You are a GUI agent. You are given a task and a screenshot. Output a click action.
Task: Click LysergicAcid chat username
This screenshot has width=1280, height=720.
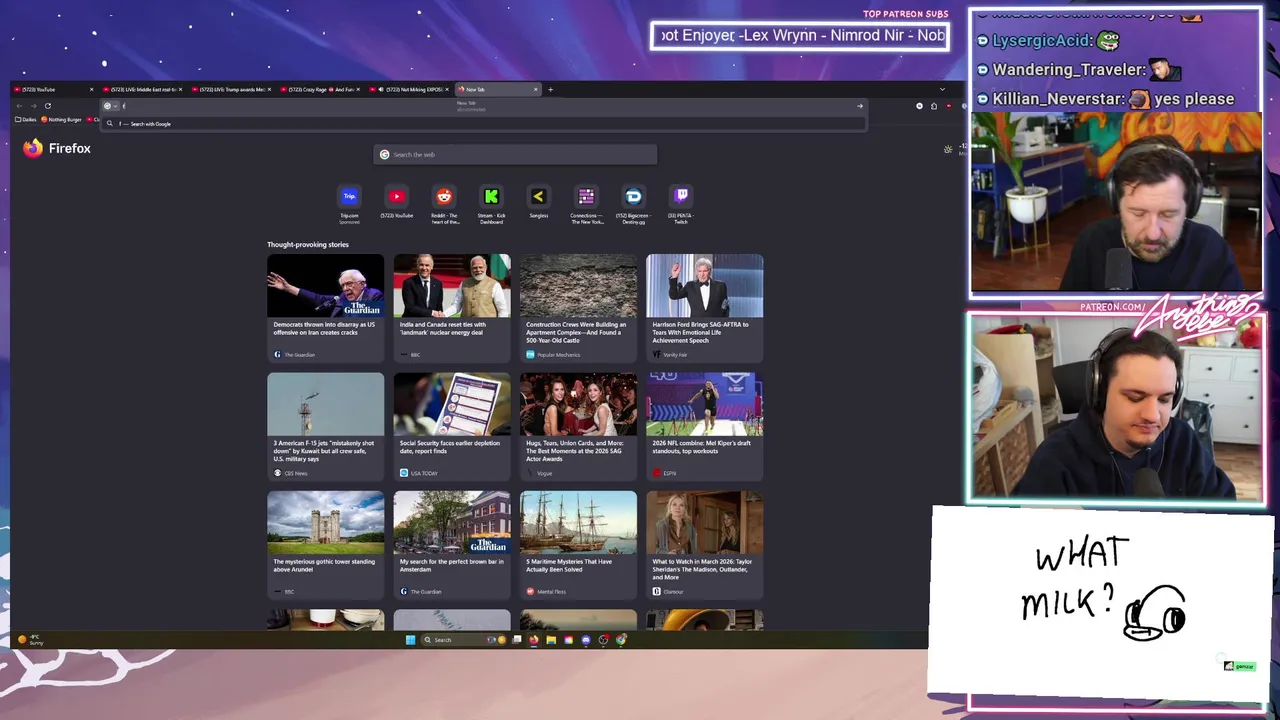[1041, 41]
